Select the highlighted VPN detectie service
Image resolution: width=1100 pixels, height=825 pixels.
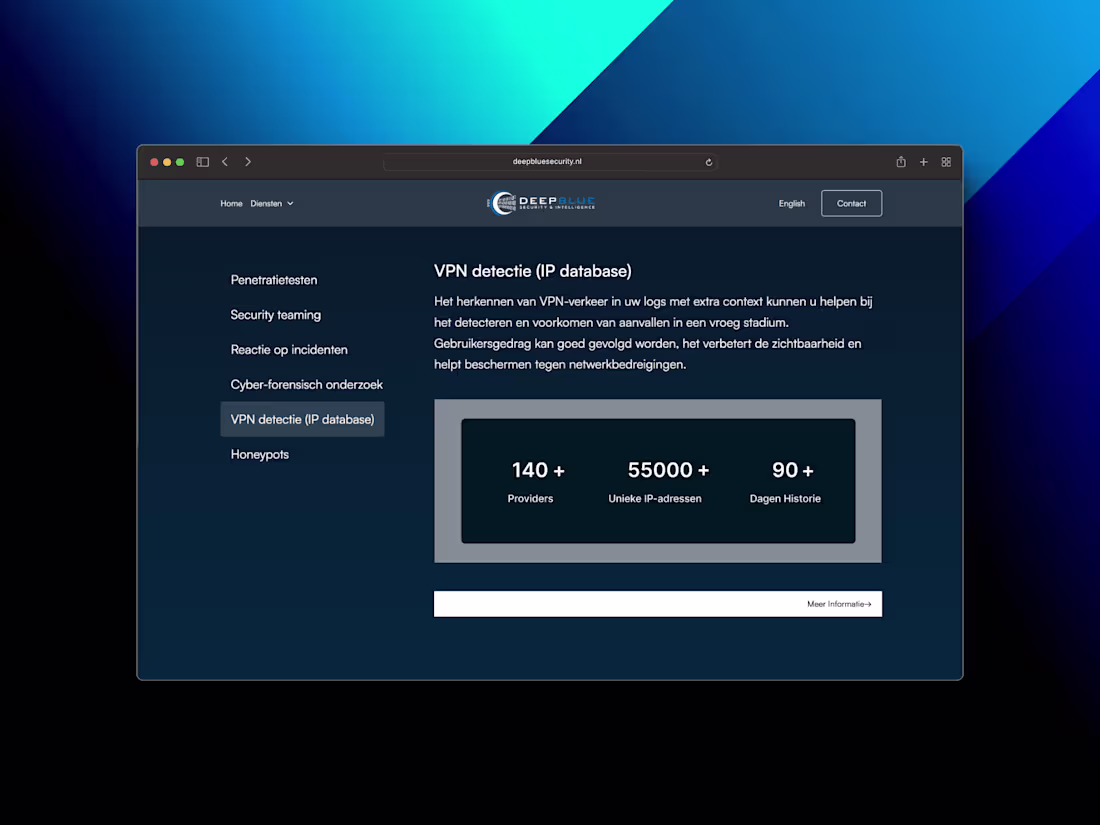coord(302,419)
